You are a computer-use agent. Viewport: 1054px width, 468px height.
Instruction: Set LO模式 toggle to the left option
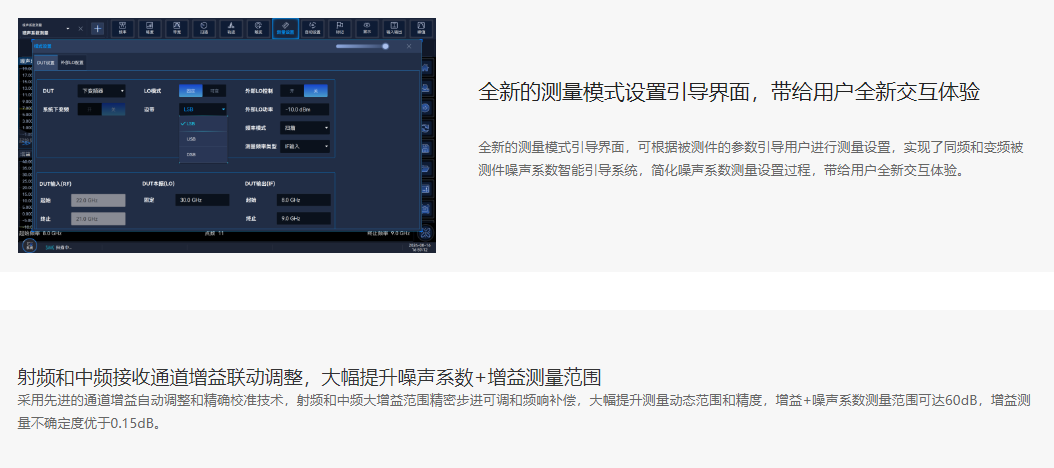[x=190, y=90]
